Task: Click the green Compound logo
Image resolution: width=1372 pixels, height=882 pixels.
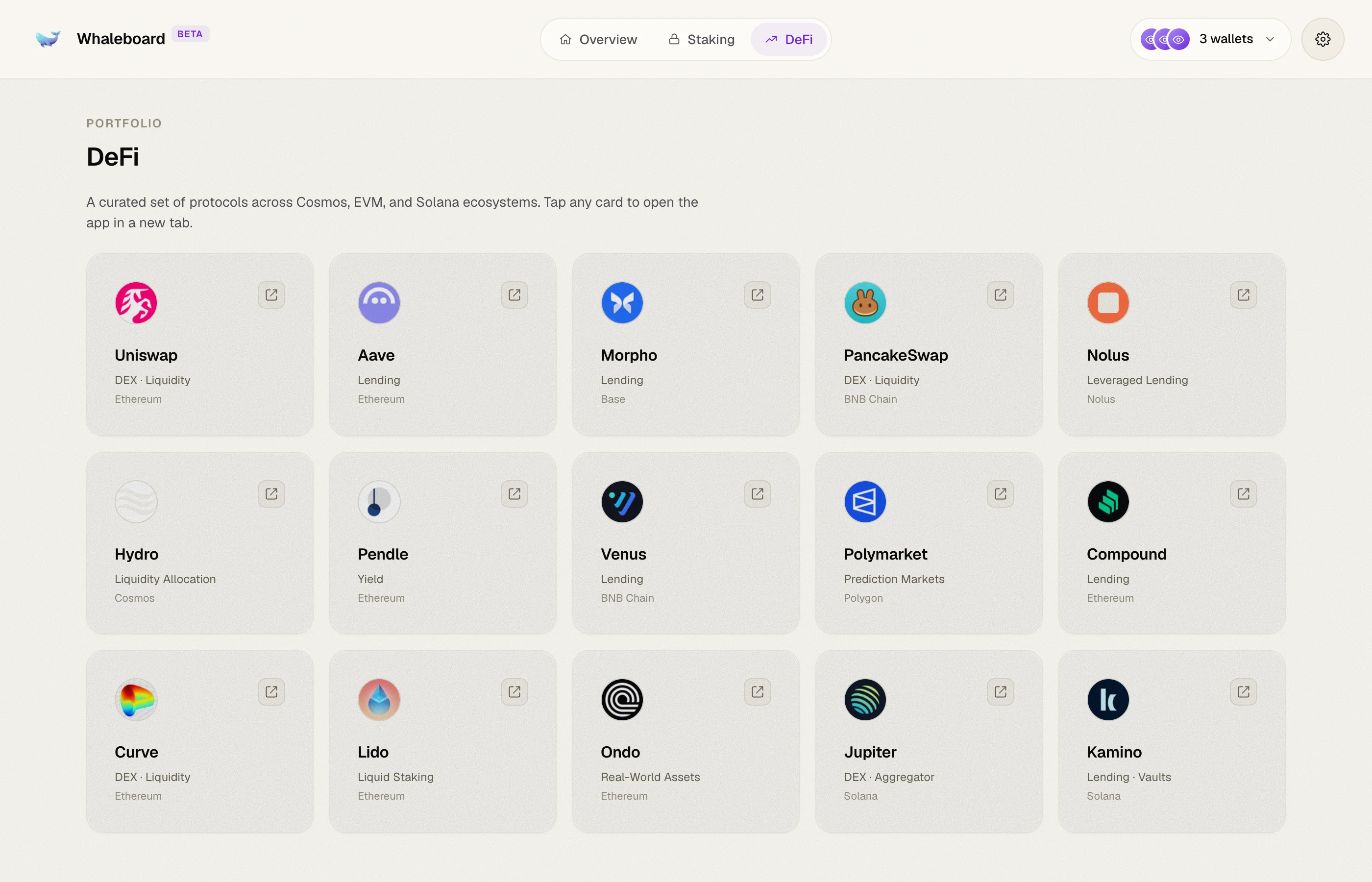Action: 1108,502
